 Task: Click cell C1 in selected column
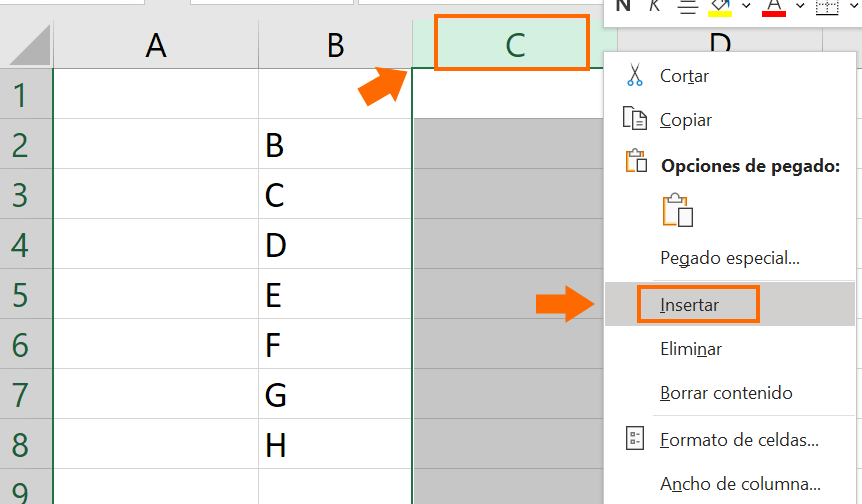[x=508, y=94]
